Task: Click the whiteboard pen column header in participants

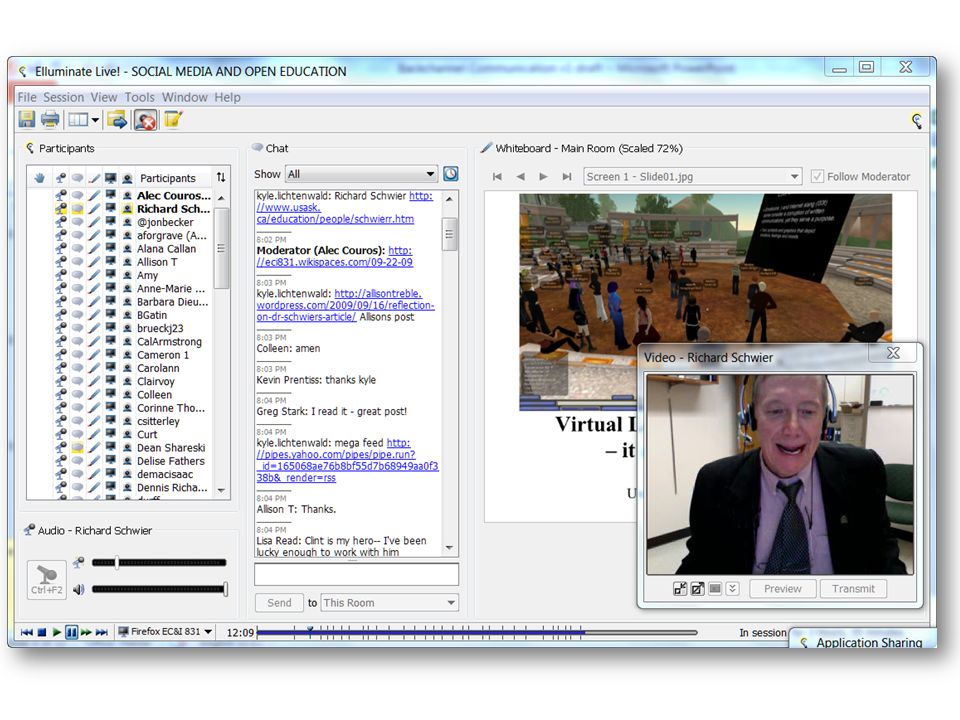Action: click(94, 178)
